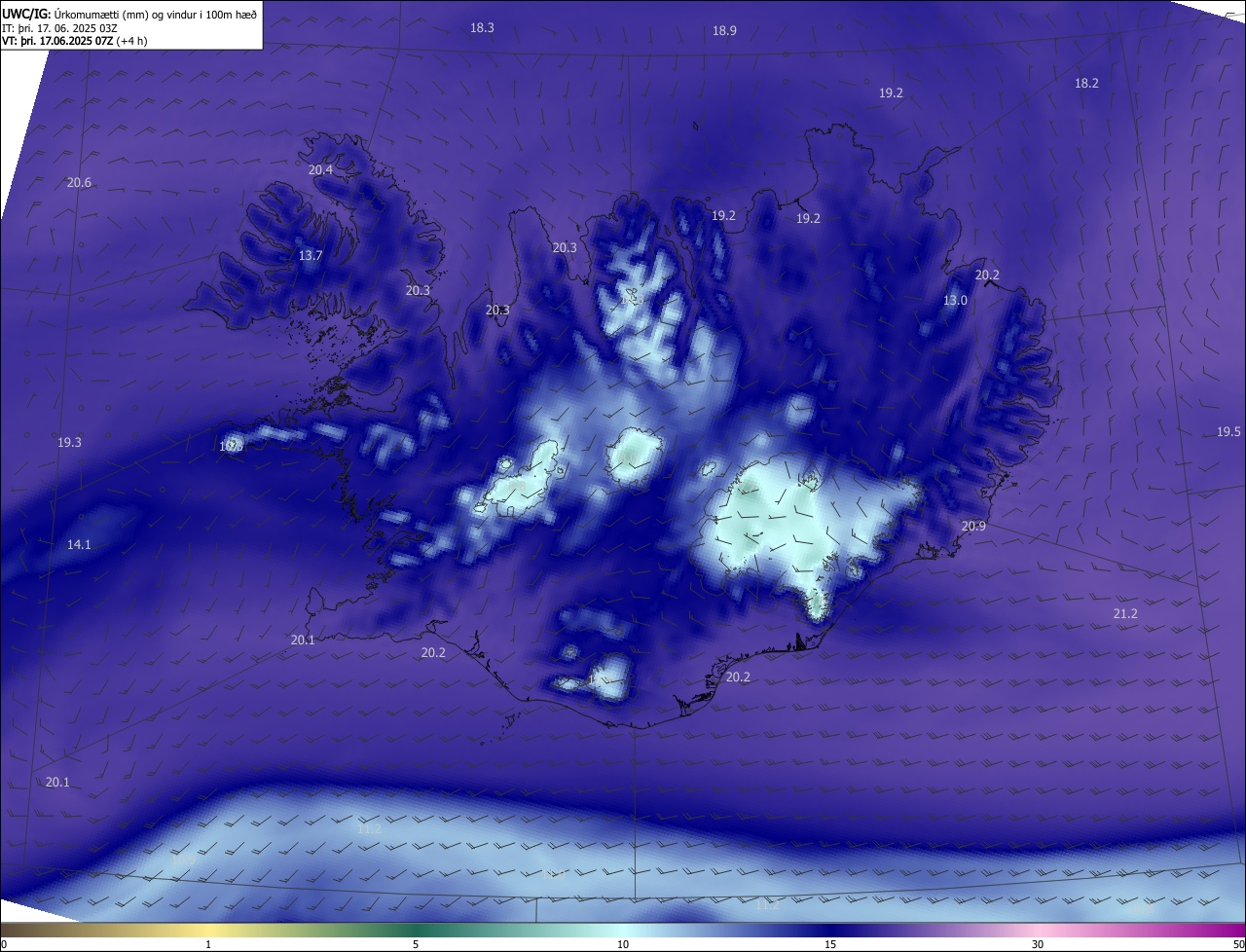
Task: Click the tick label 1 on the color scale
Action: (208, 944)
